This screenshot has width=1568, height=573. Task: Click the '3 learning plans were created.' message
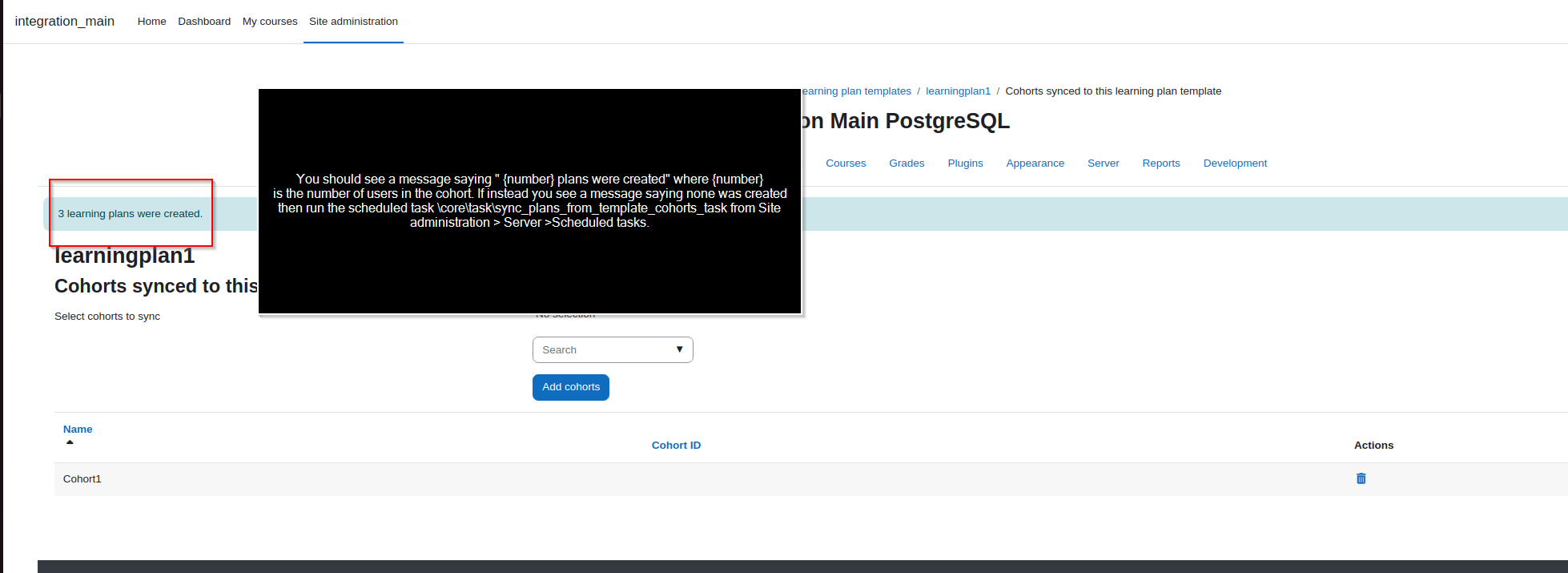(x=130, y=214)
